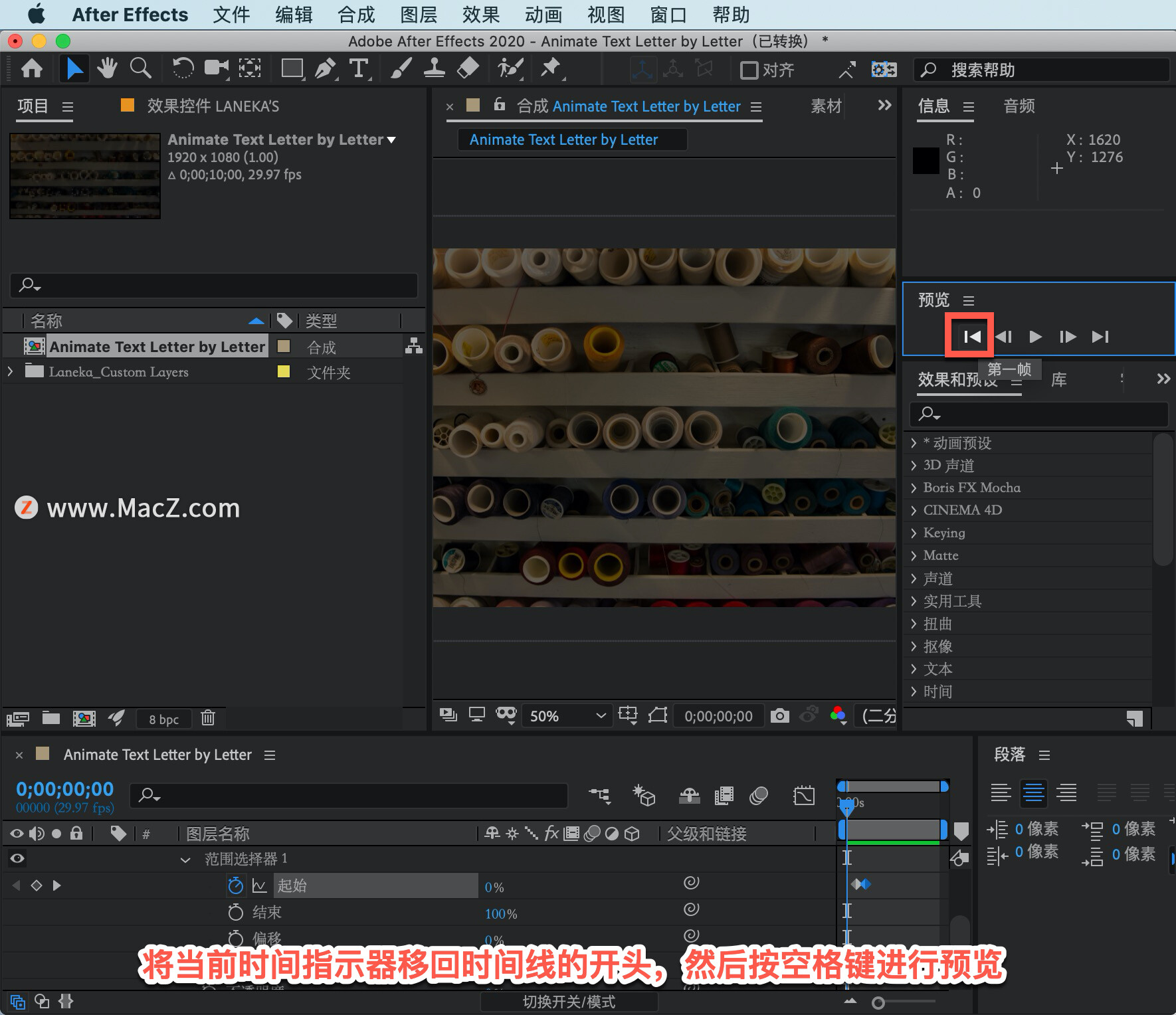Click the show channel RGB color icon
1176x1015 pixels.
pyautogui.click(x=838, y=715)
